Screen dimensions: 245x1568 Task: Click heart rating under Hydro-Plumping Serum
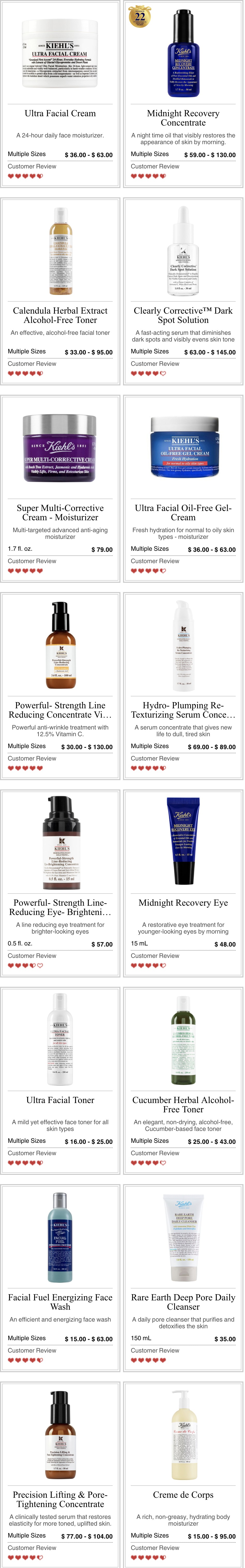[148, 768]
